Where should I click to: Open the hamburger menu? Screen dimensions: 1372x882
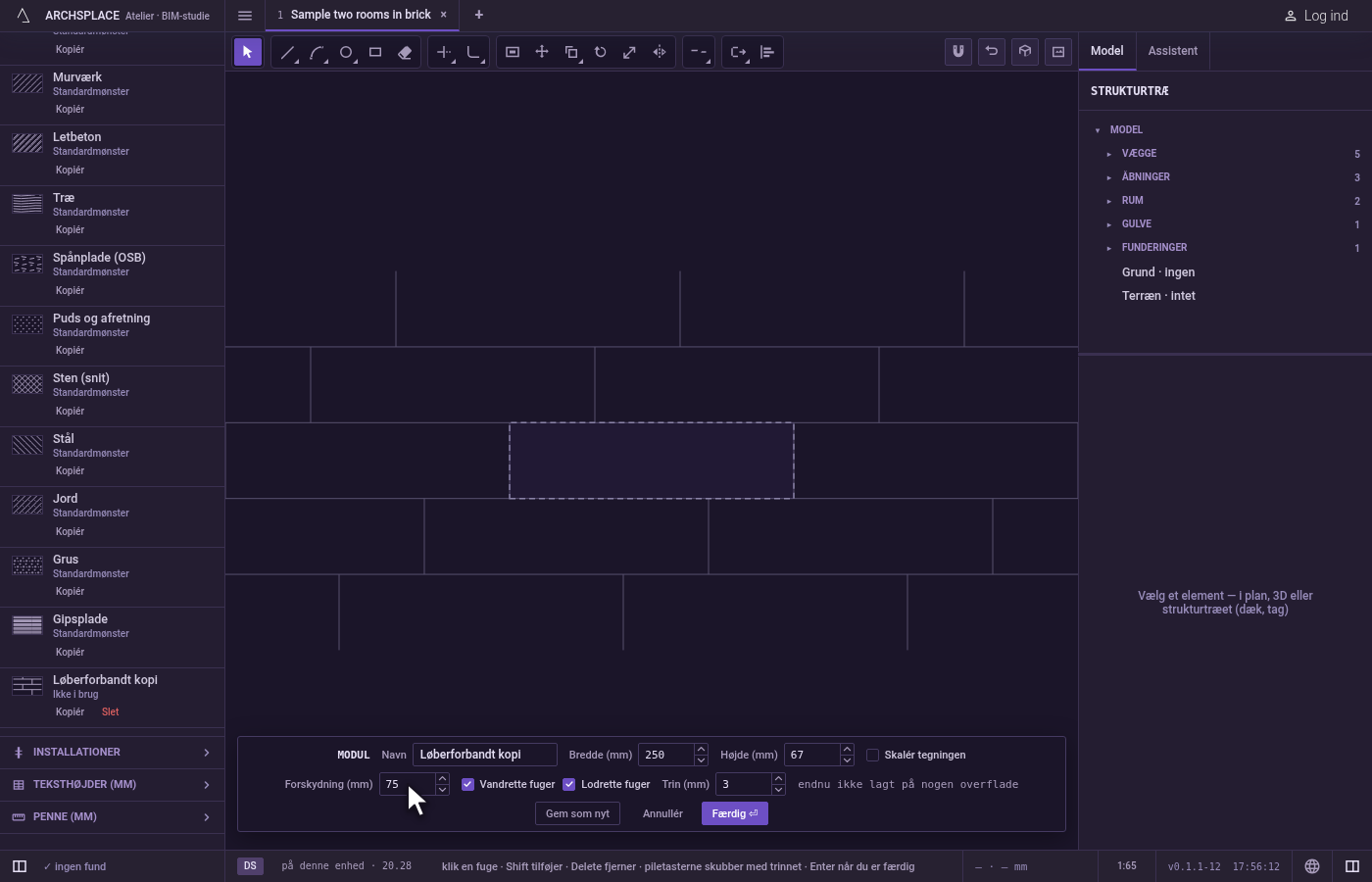pos(245,16)
